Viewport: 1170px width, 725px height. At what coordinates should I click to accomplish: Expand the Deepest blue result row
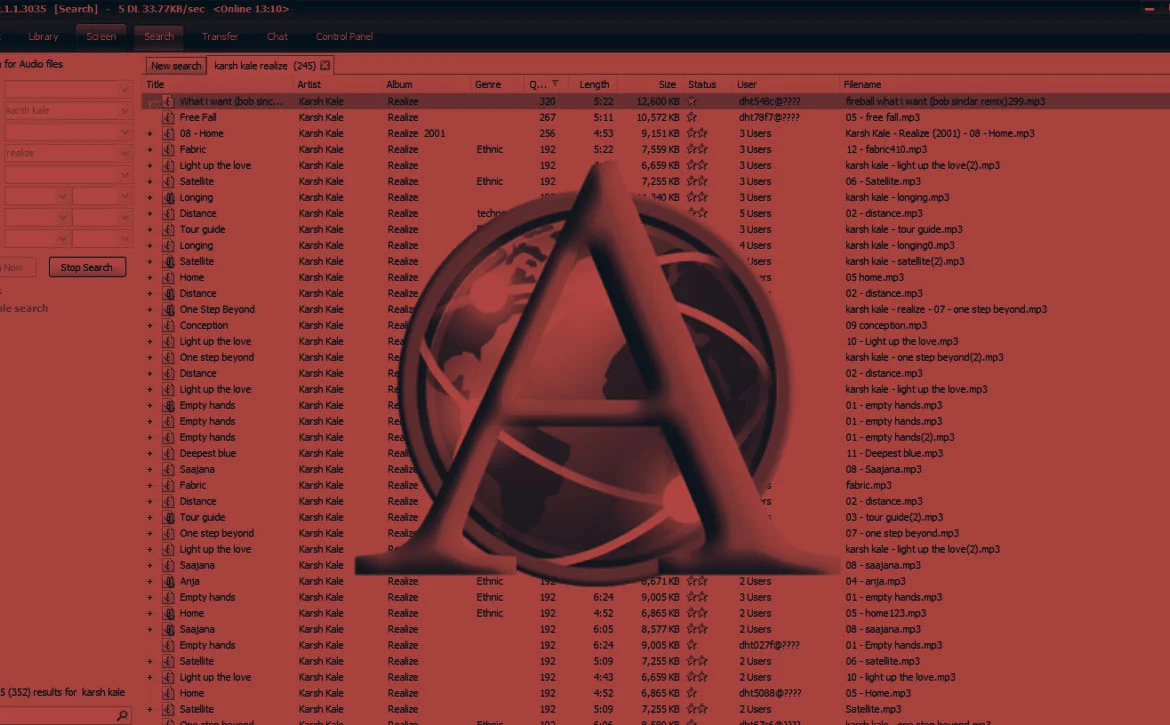coord(150,453)
